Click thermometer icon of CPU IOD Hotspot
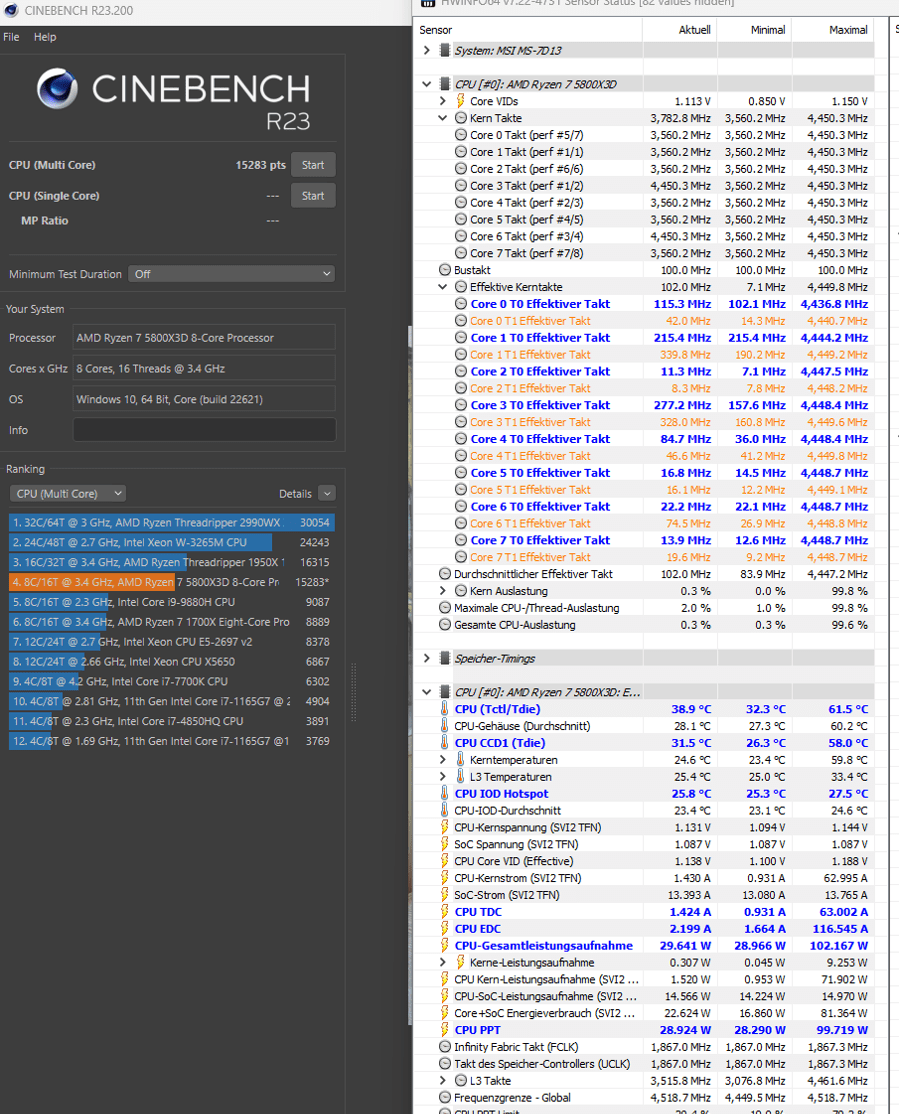This screenshot has width=899, height=1114. (445, 794)
